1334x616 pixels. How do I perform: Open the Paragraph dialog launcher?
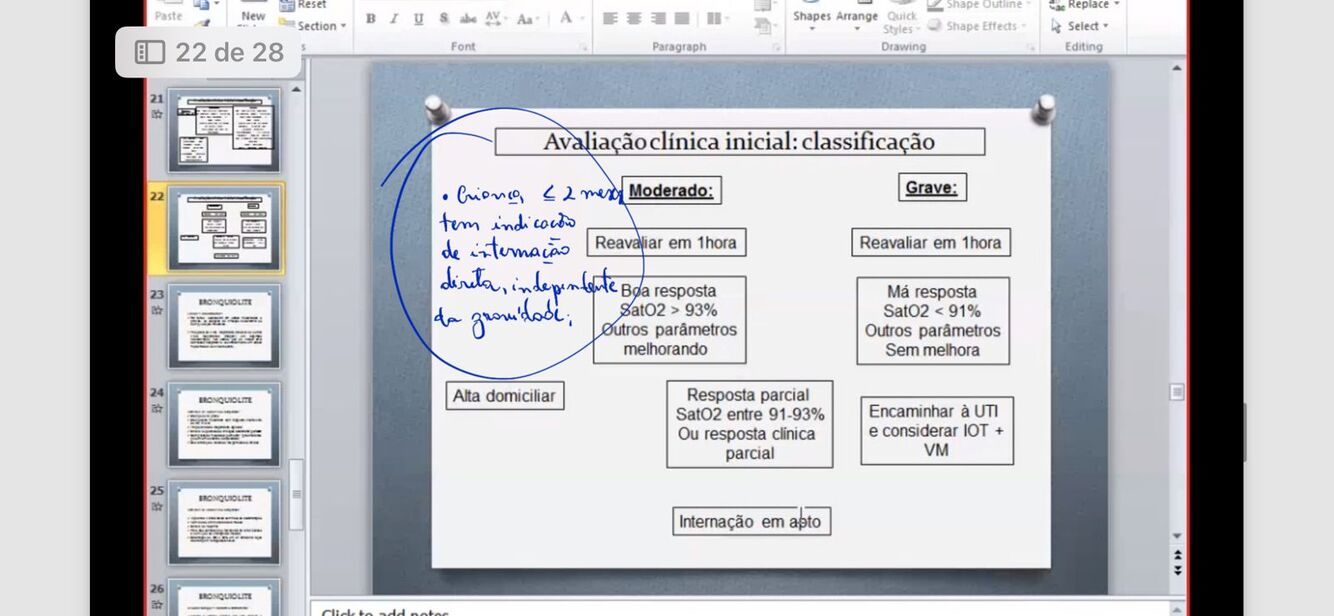click(x=776, y=47)
